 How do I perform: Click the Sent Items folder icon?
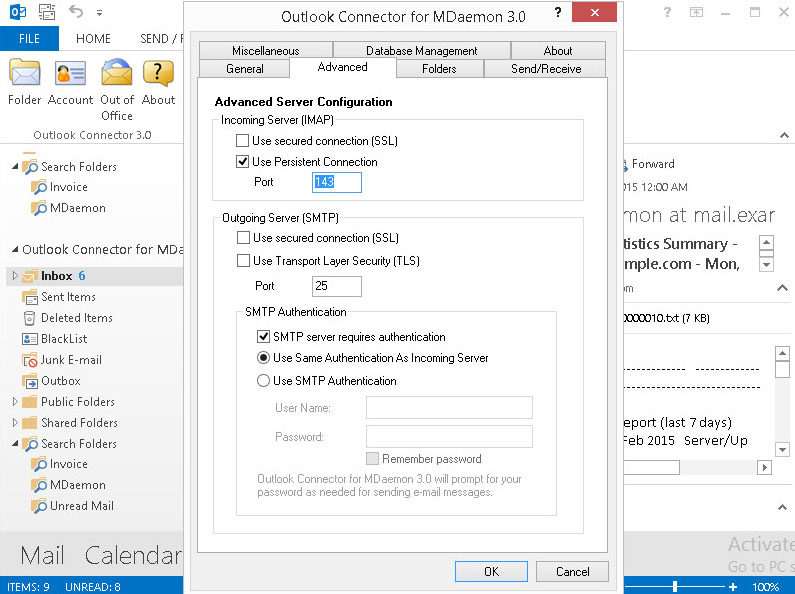[30, 297]
